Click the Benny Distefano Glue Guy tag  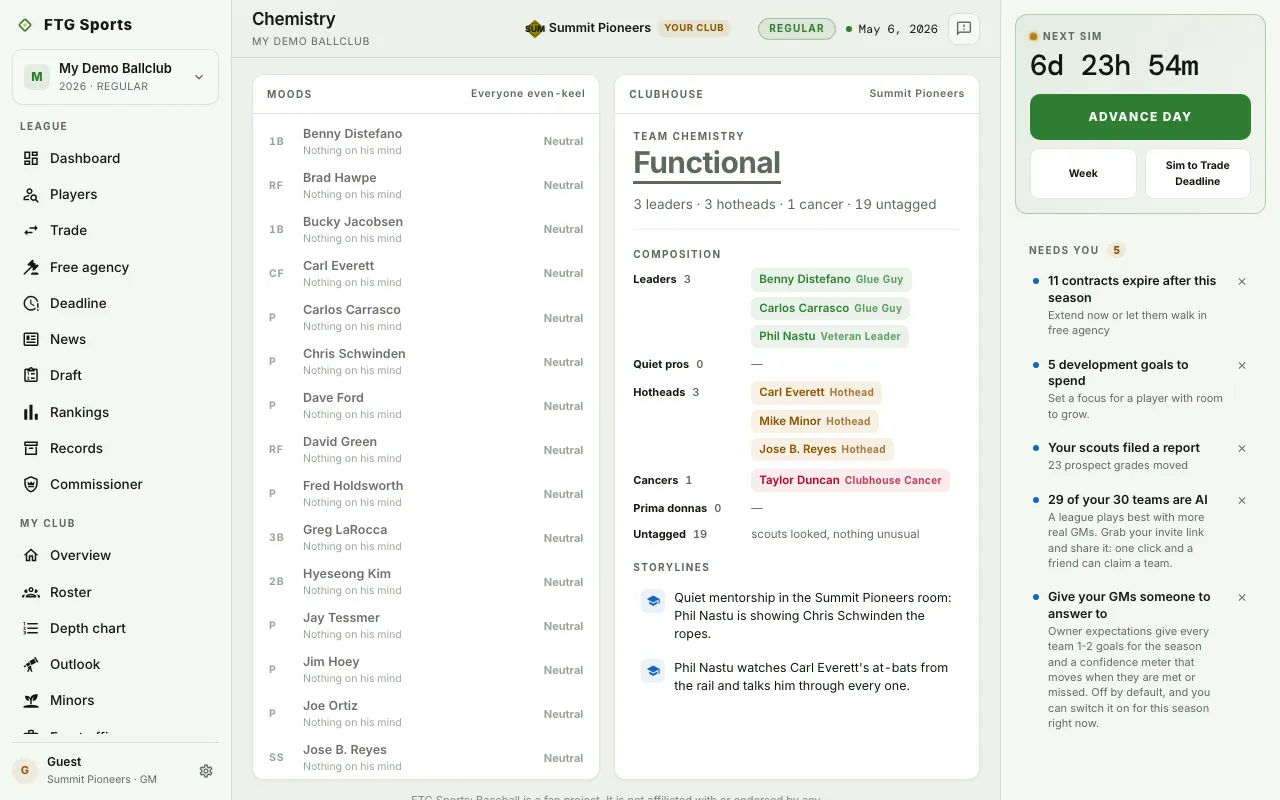click(x=831, y=280)
